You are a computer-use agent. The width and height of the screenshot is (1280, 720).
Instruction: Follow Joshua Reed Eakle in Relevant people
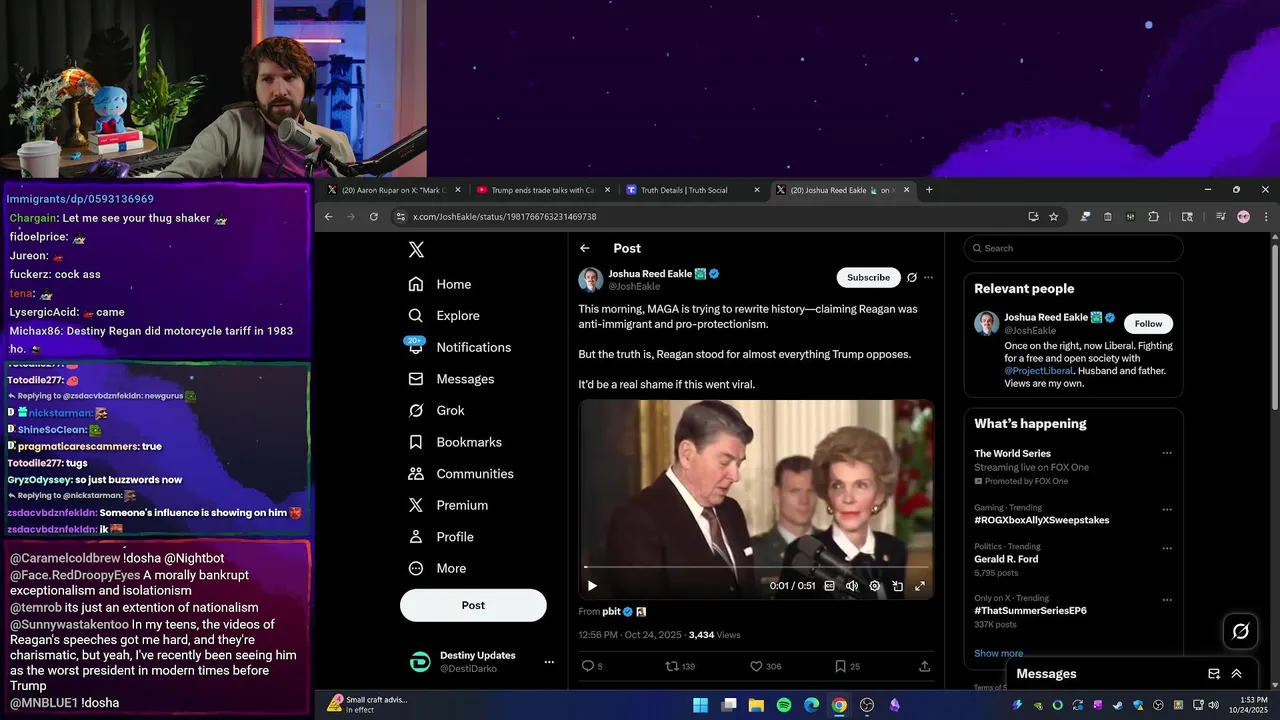pos(1148,324)
